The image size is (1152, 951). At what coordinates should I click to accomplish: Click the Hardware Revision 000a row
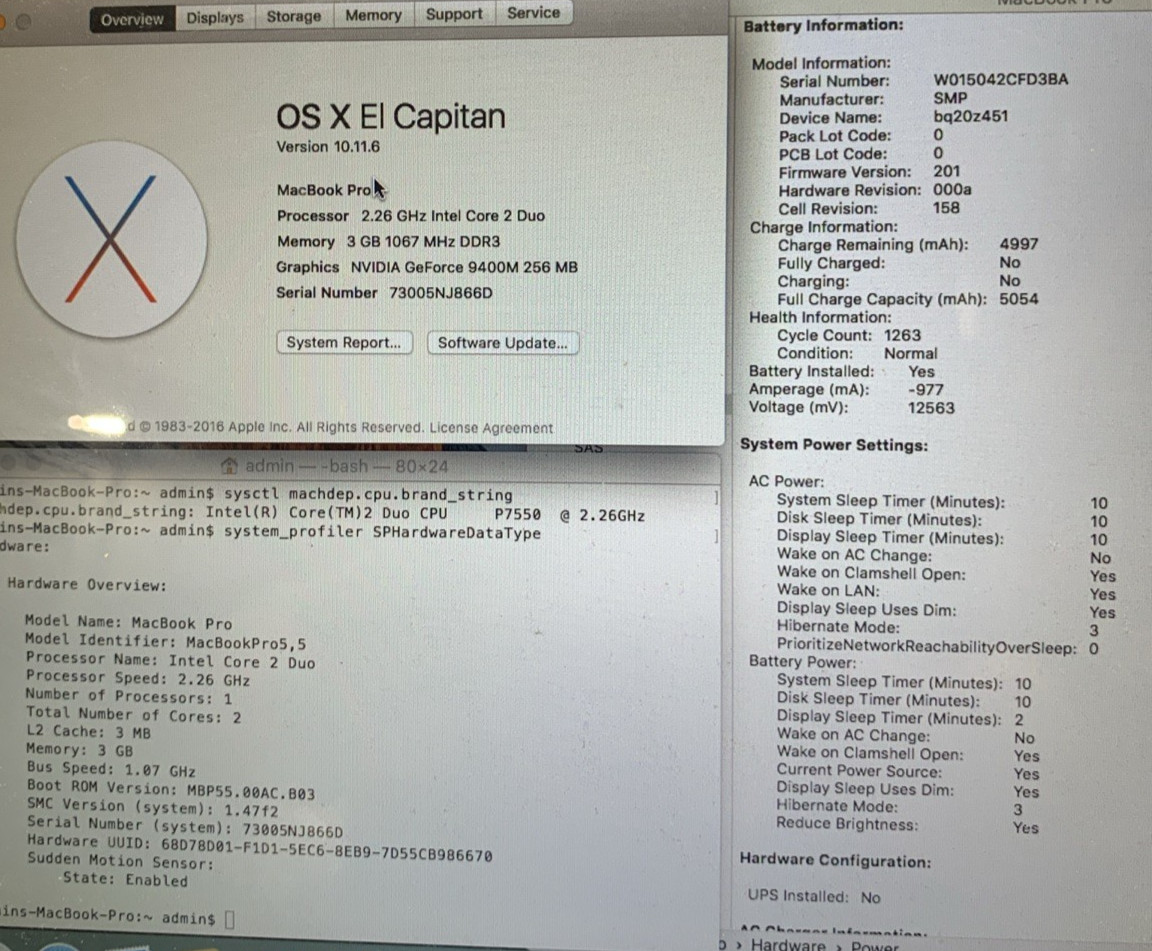pos(875,190)
